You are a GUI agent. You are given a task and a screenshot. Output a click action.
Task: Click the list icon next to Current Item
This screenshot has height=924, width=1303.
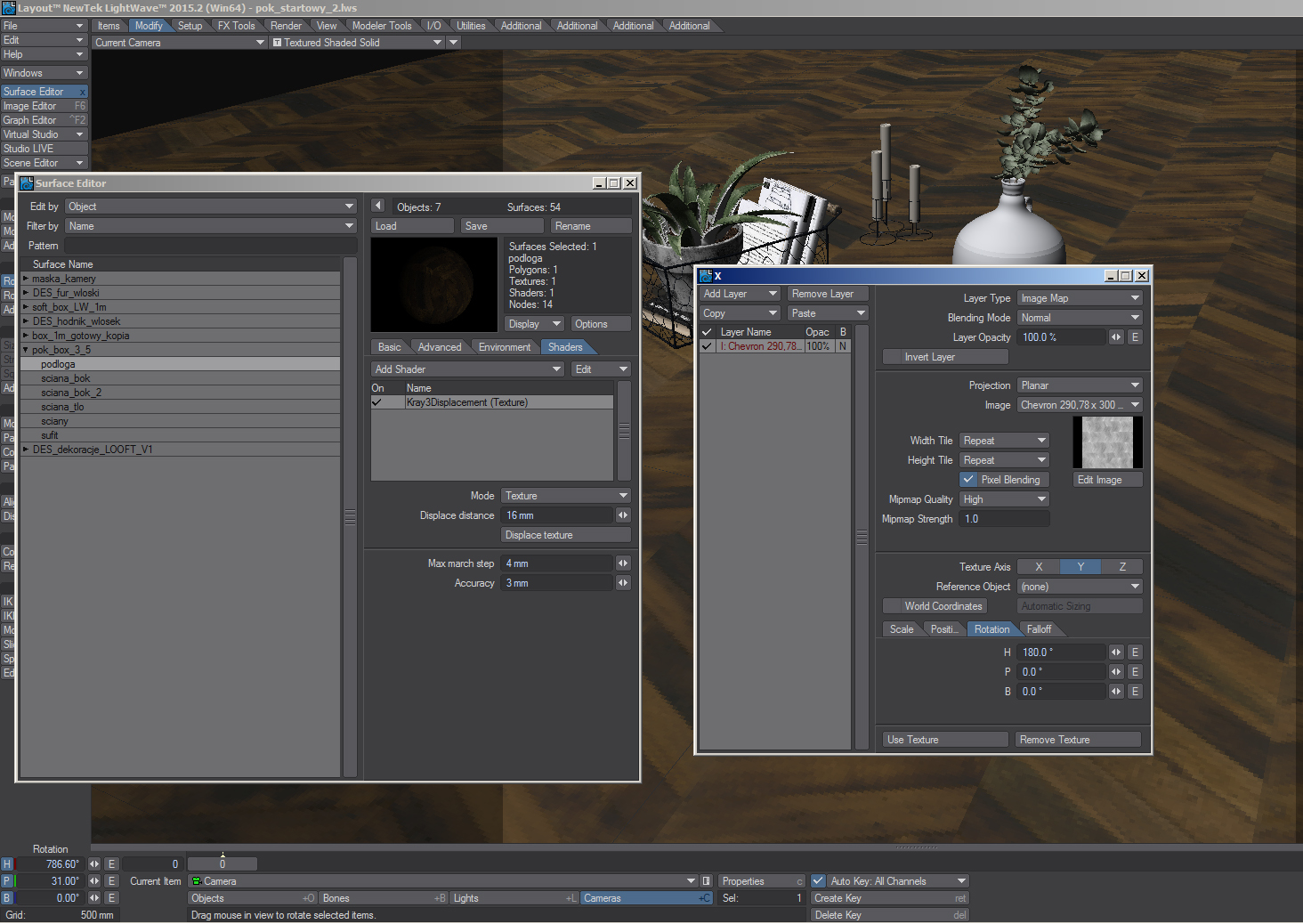click(x=707, y=881)
